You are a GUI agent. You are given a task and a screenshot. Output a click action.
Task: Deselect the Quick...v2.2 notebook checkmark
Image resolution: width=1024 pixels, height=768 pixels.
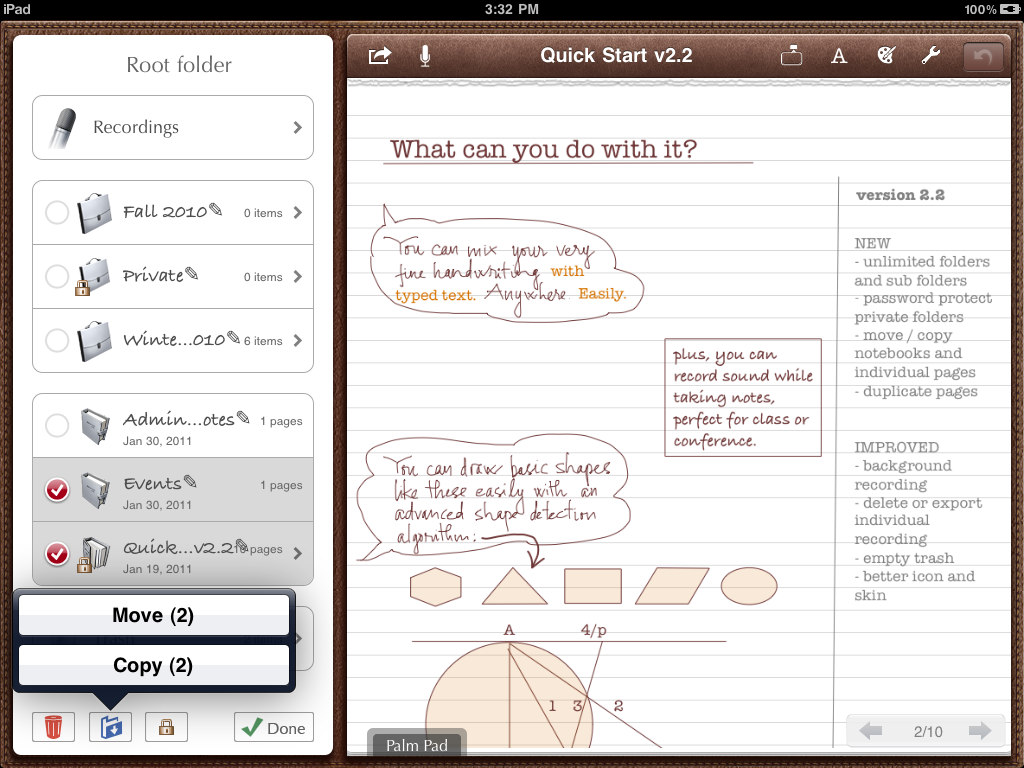point(57,554)
